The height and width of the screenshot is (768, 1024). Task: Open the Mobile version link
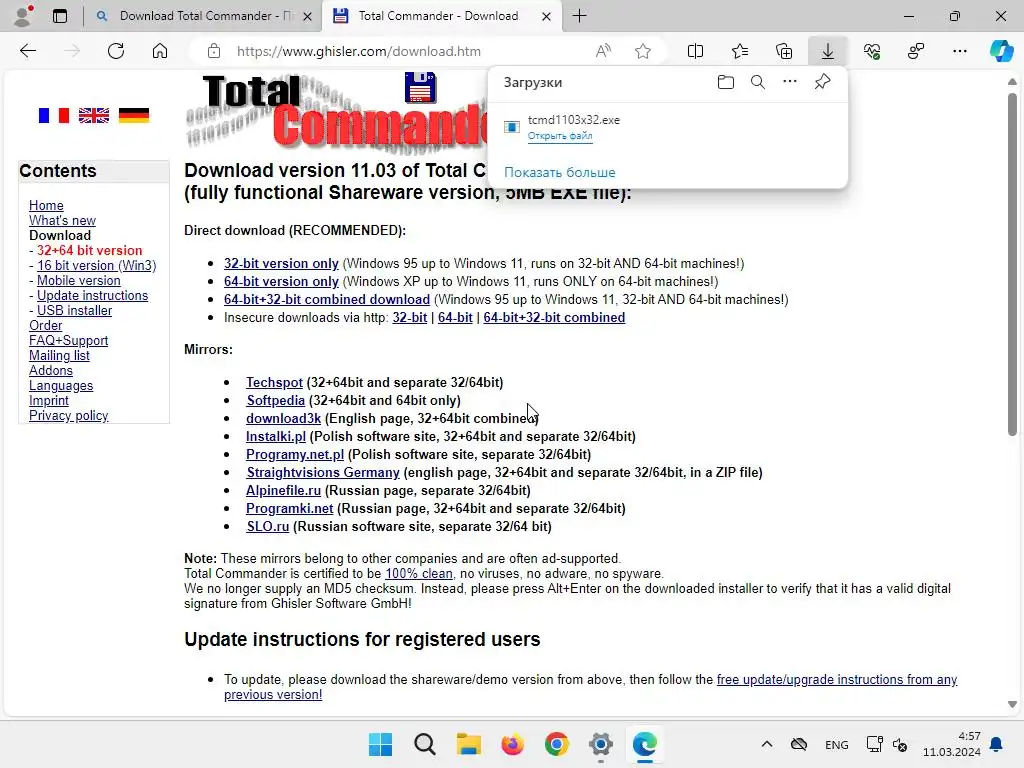pos(78,280)
